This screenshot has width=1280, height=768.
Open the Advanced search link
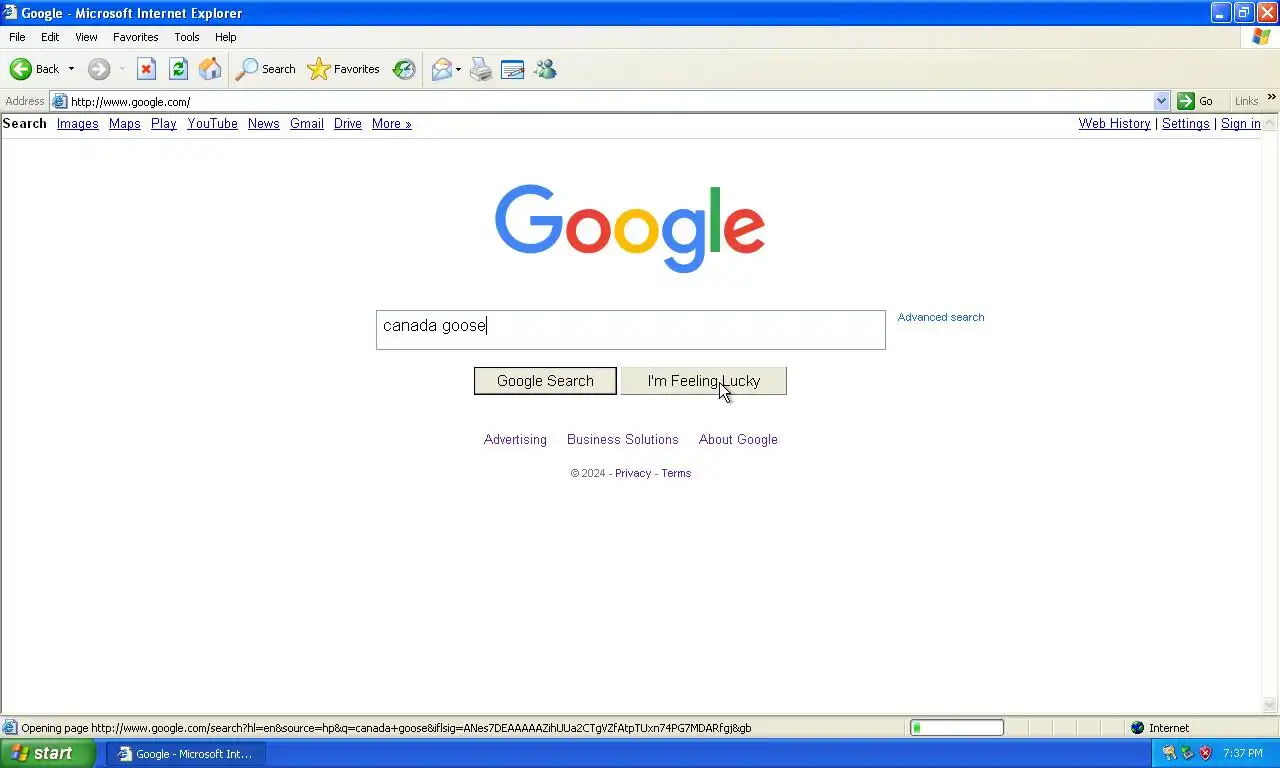940,317
